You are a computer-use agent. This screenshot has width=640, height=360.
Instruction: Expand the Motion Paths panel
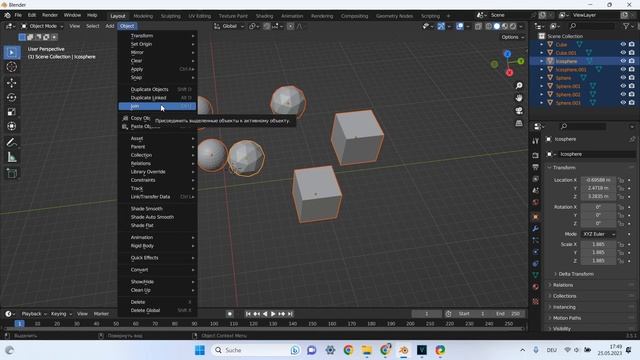click(567, 318)
